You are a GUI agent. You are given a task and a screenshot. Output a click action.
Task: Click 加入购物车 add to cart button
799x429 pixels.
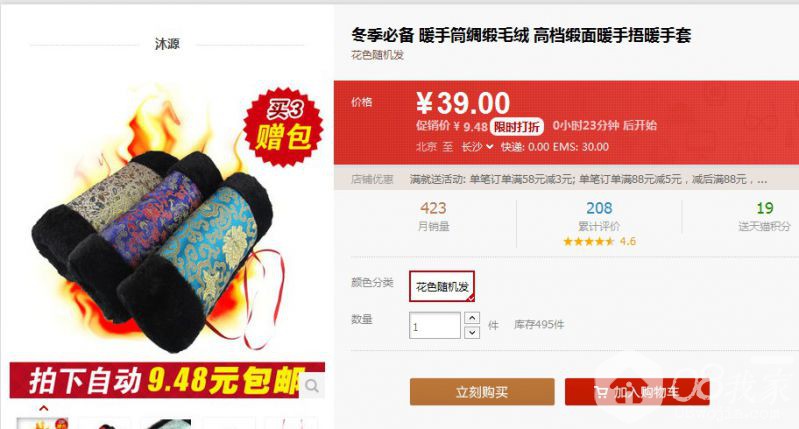[637, 392]
